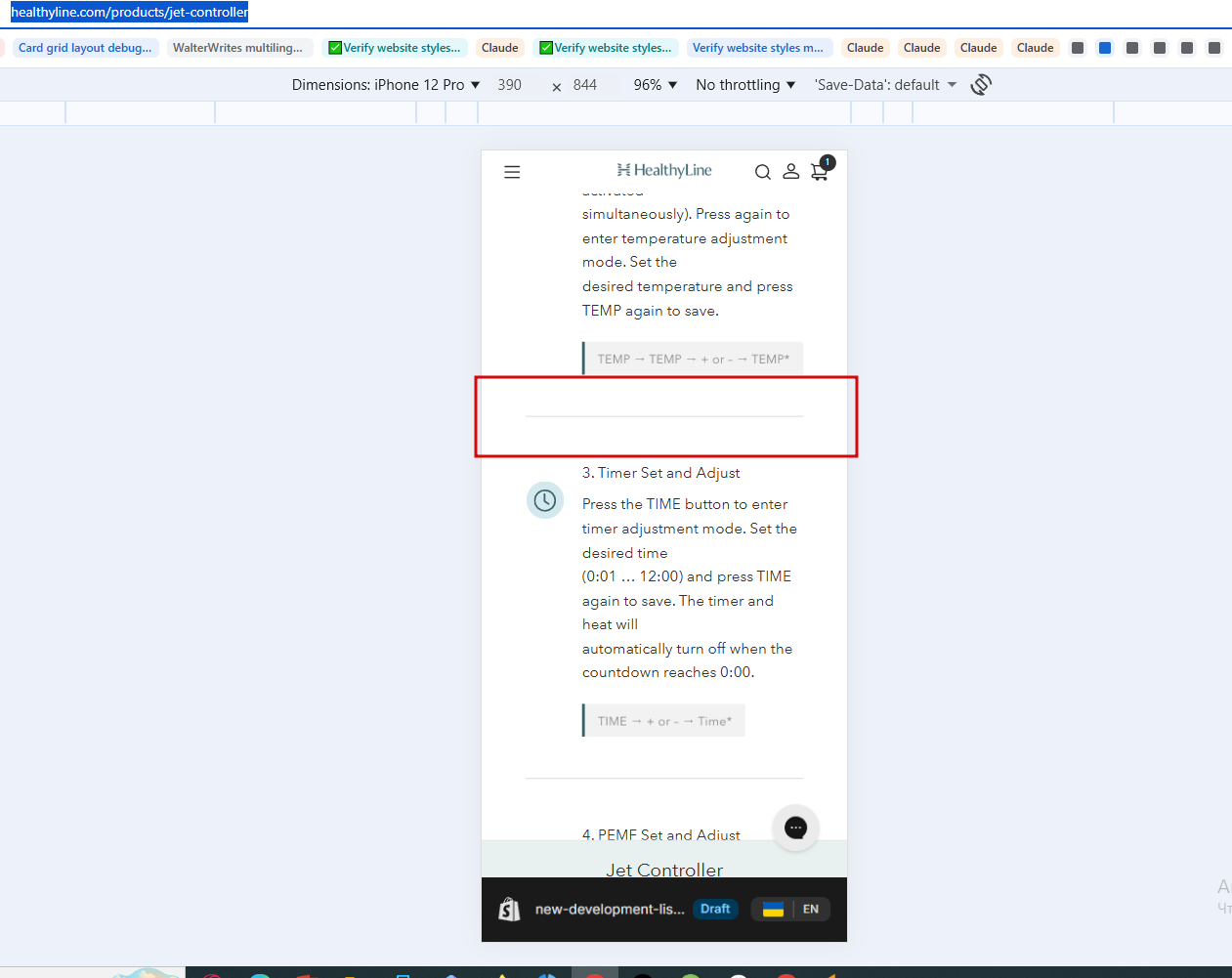This screenshot has height=978, width=1232.
Task: Open the chat bubble widget
Action: tap(796, 828)
